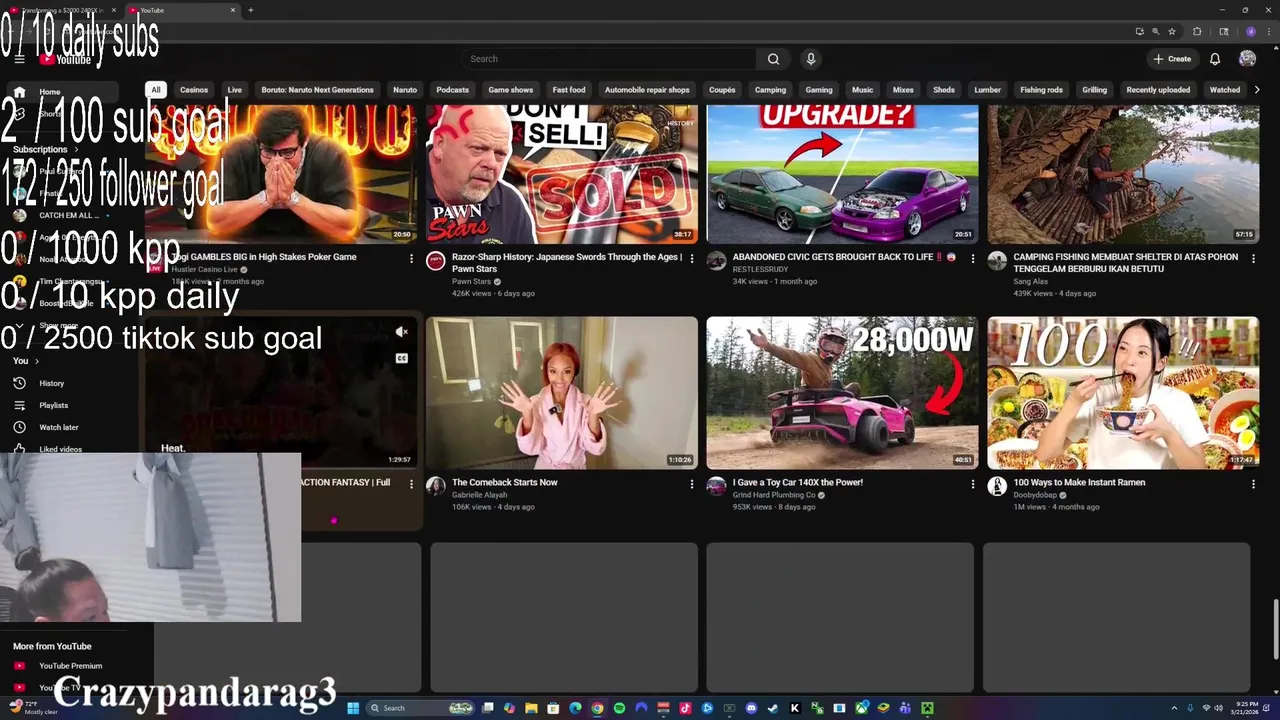This screenshot has height=720, width=1280.
Task: Install app icon in the address bar
Action: (1140, 32)
